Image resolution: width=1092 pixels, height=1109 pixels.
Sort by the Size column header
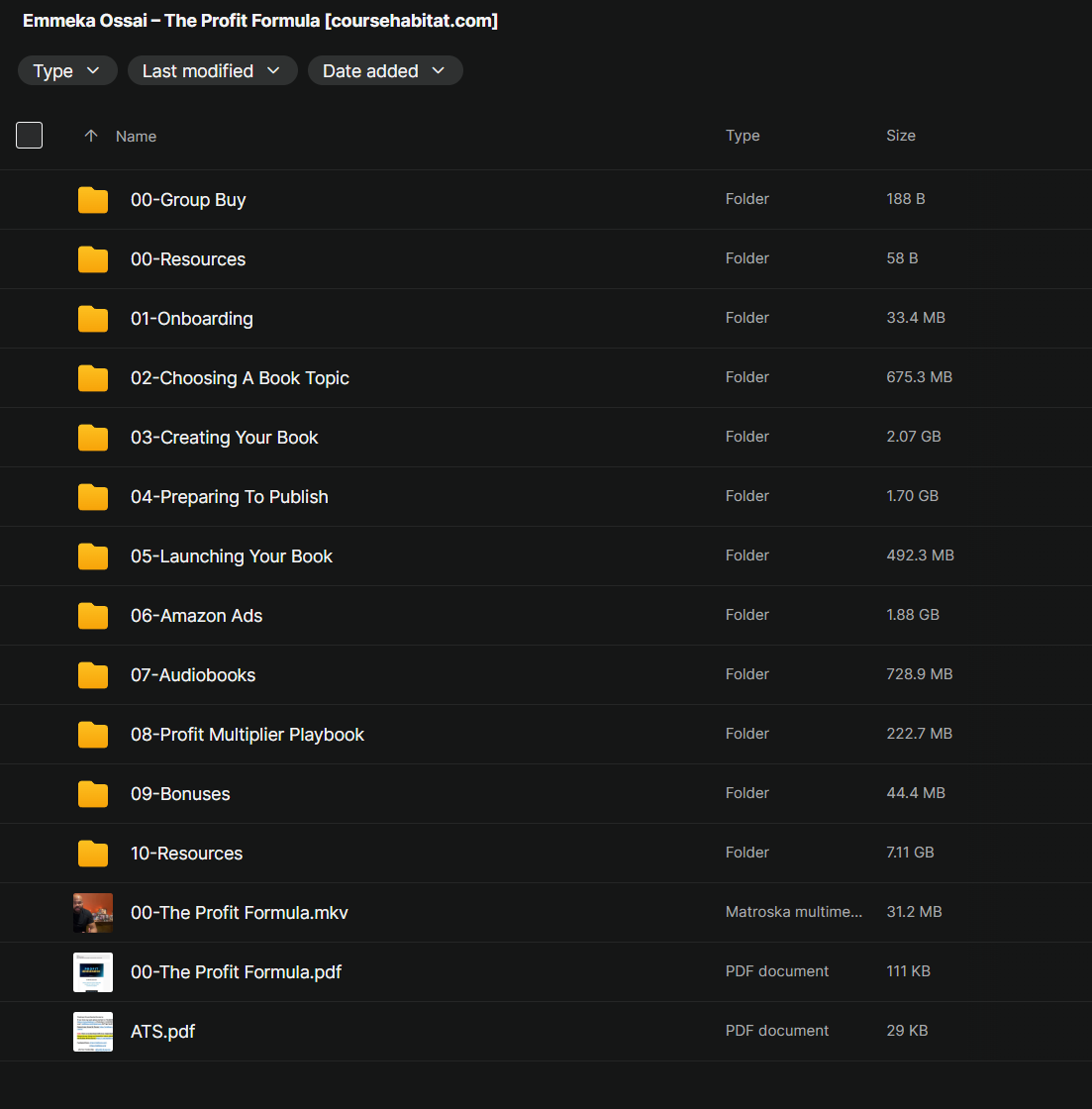[x=900, y=136]
